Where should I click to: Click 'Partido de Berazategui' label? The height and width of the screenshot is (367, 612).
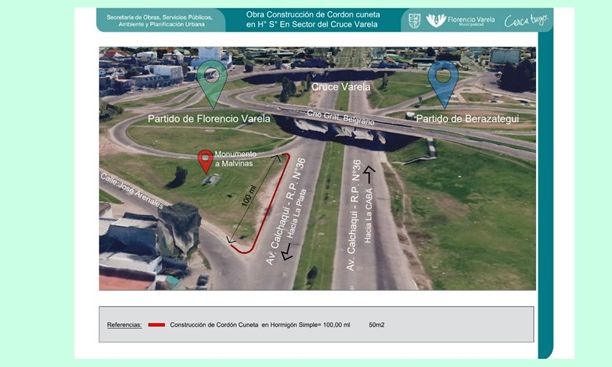tap(468, 119)
